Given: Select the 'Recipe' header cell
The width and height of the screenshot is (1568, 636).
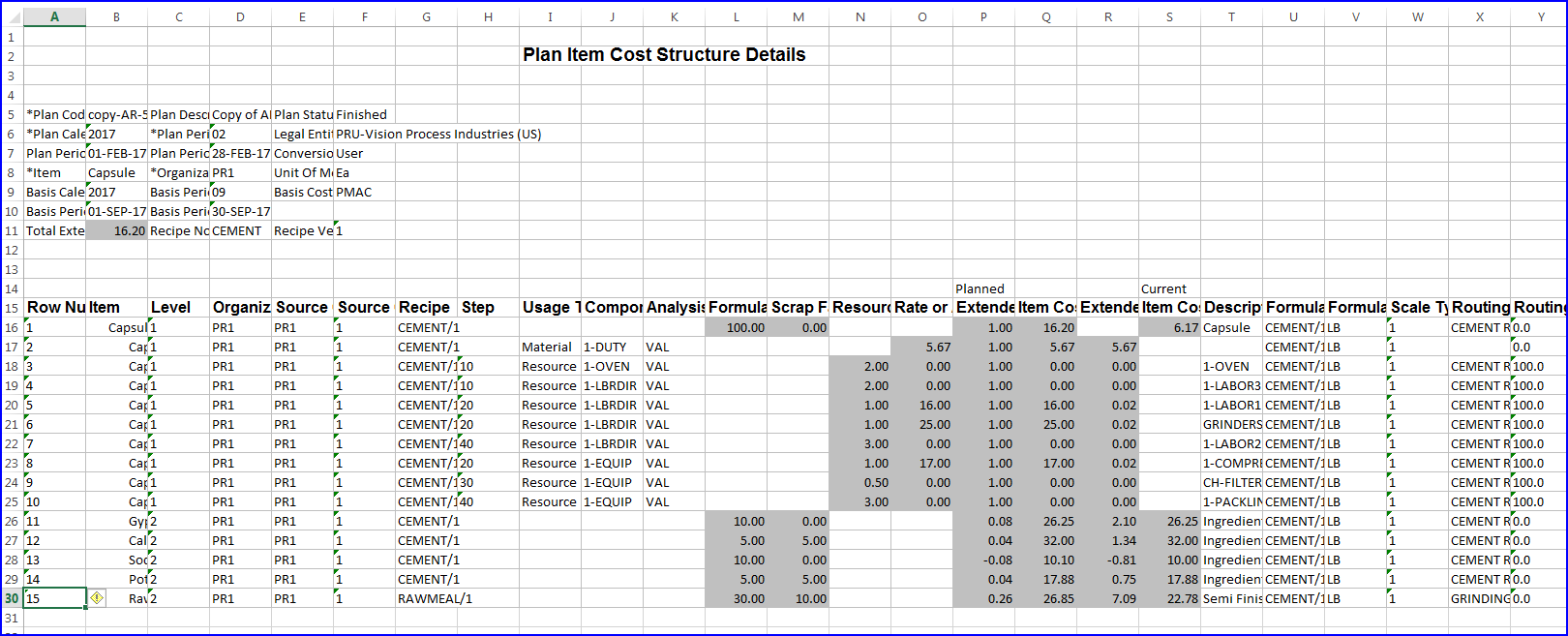Looking at the screenshot, I should coord(426,308).
